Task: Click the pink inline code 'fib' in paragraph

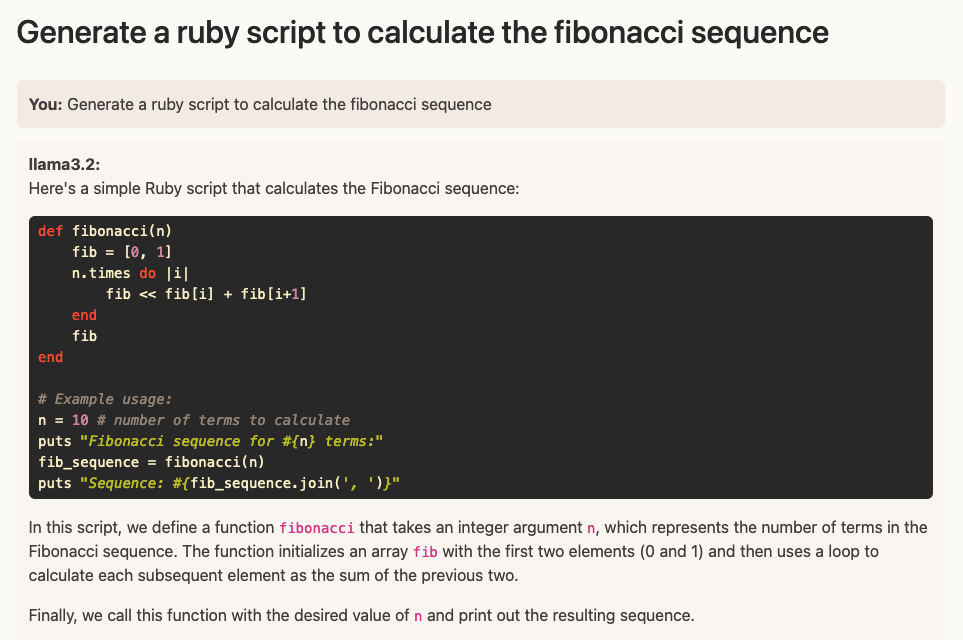Action: click(423, 552)
